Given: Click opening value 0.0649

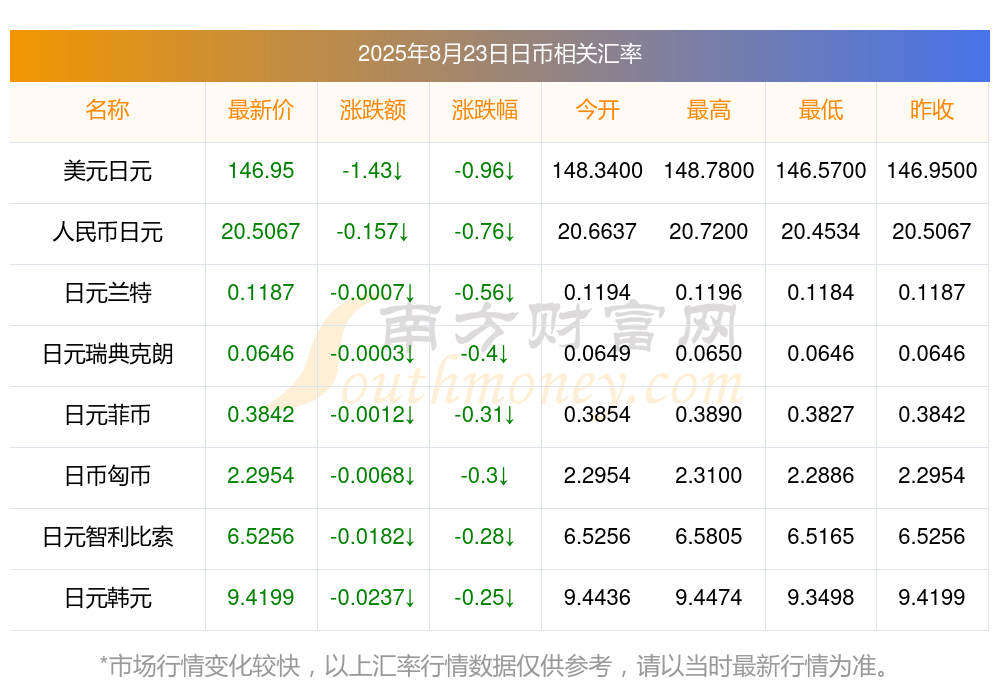Looking at the screenshot, I should 597,353.
